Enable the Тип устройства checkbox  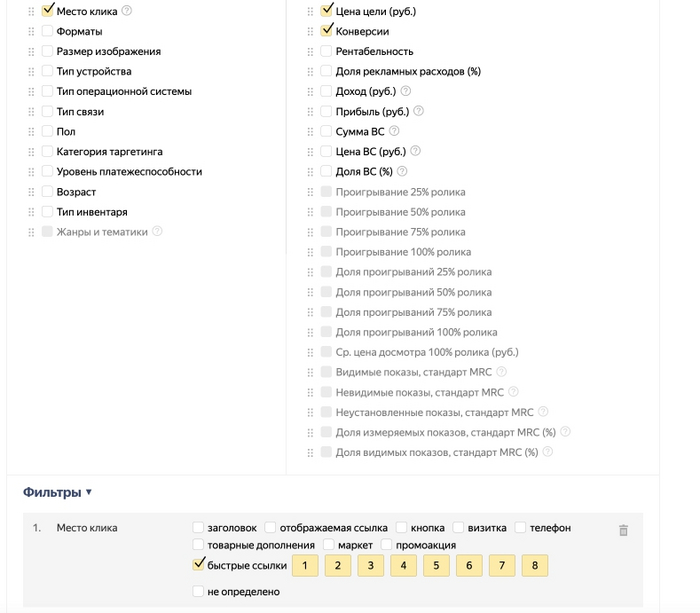point(47,71)
